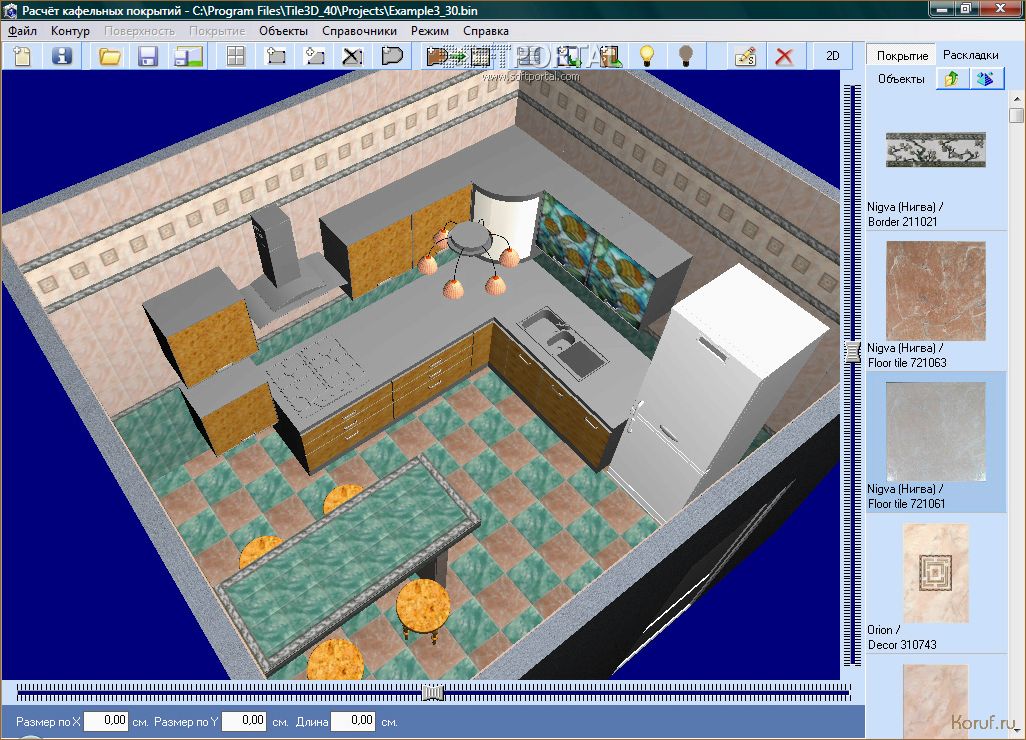Click the Длина input field
The width and height of the screenshot is (1026, 740).
coord(353,721)
